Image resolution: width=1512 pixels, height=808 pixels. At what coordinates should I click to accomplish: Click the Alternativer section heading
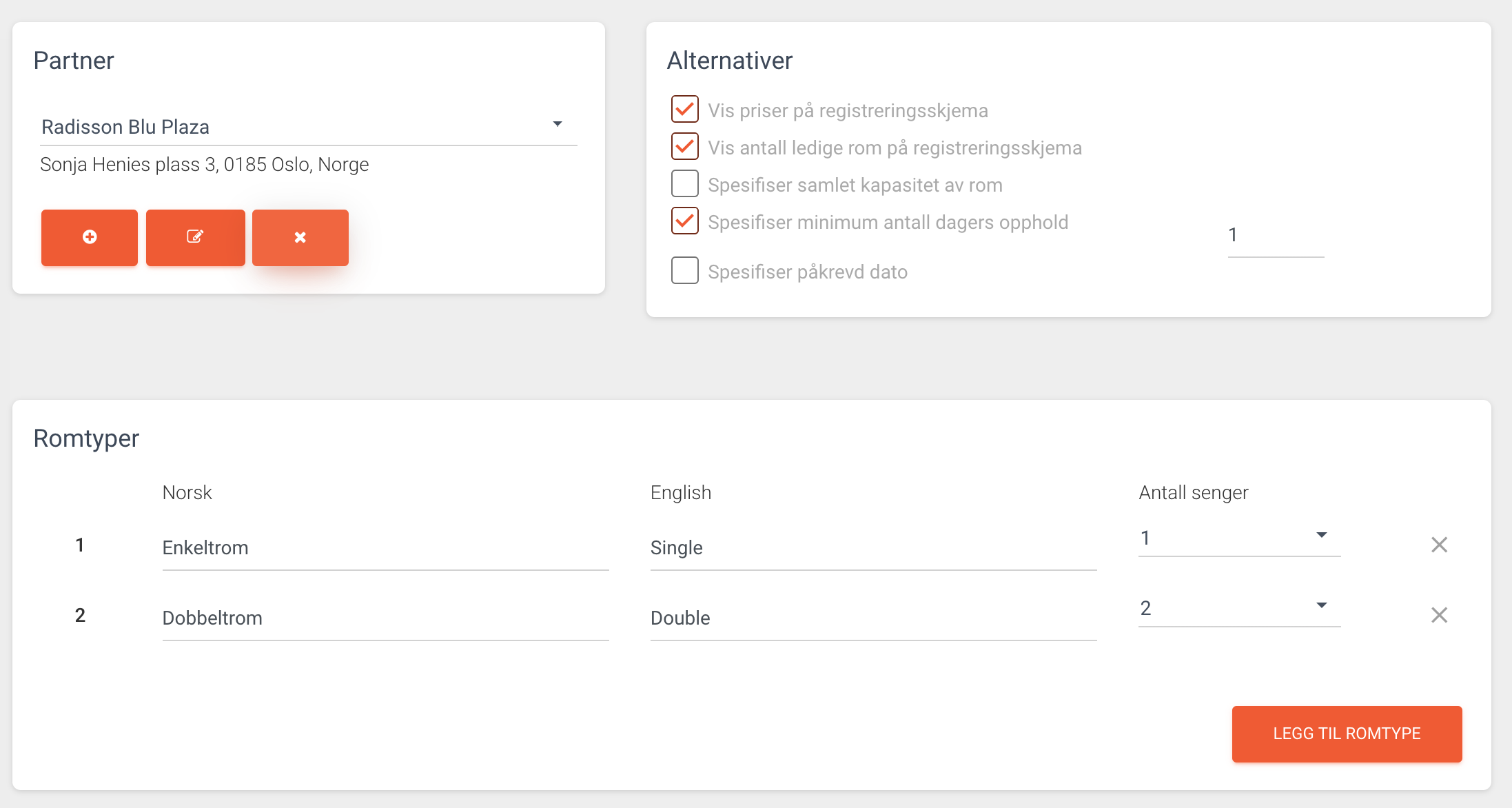pos(730,61)
